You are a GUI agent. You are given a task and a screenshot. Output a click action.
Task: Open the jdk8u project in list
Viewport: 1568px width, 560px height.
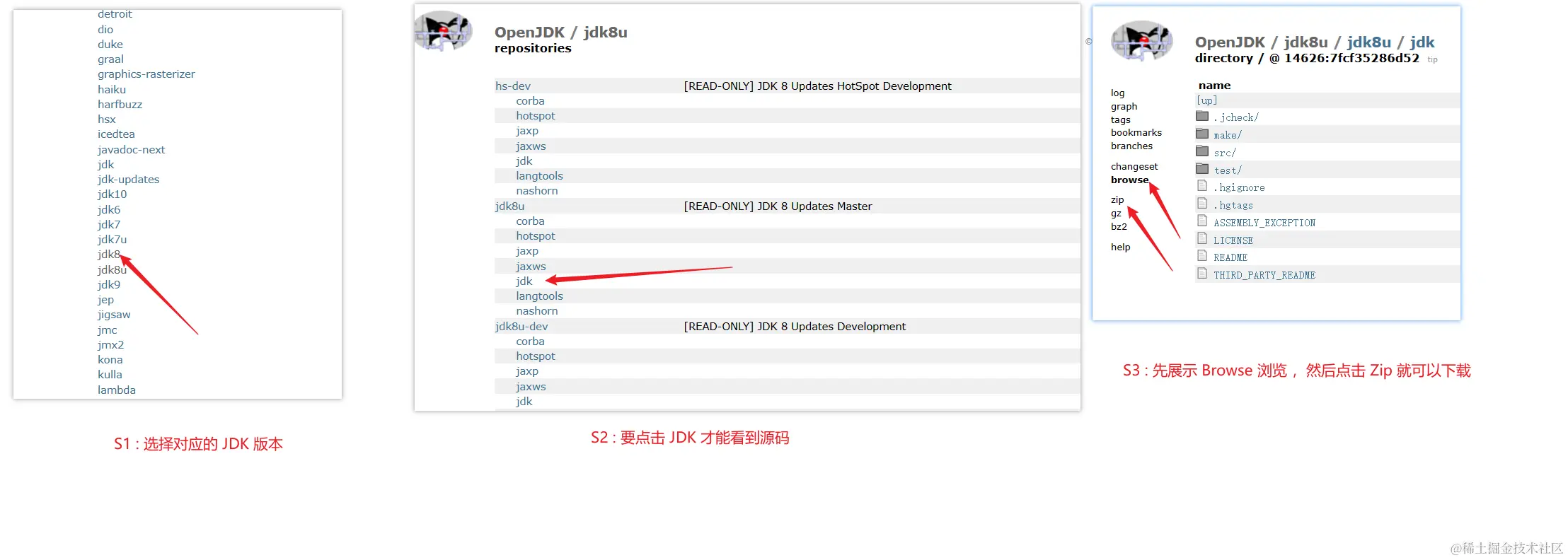tap(112, 270)
